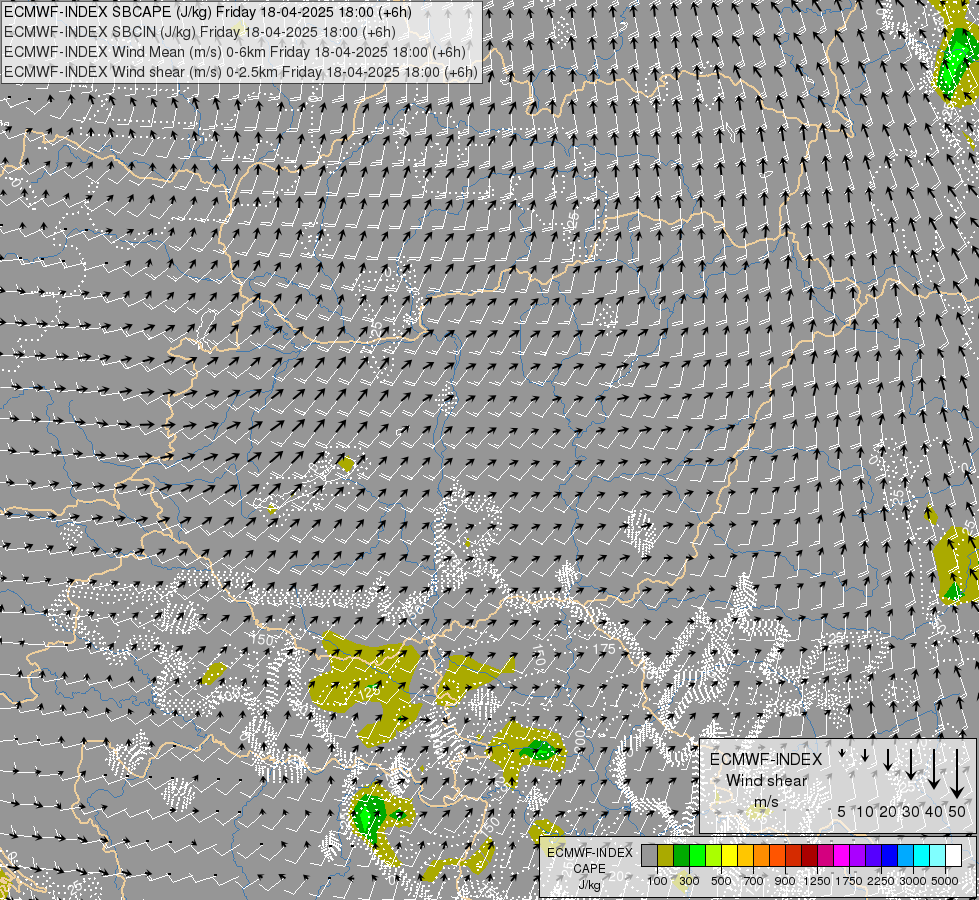Click the 50 m/s wind shear arrow
The image size is (979, 900).
957,774
